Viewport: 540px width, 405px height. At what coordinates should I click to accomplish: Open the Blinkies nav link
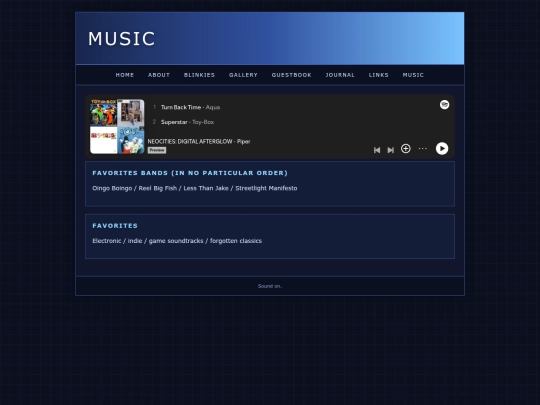click(199, 75)
